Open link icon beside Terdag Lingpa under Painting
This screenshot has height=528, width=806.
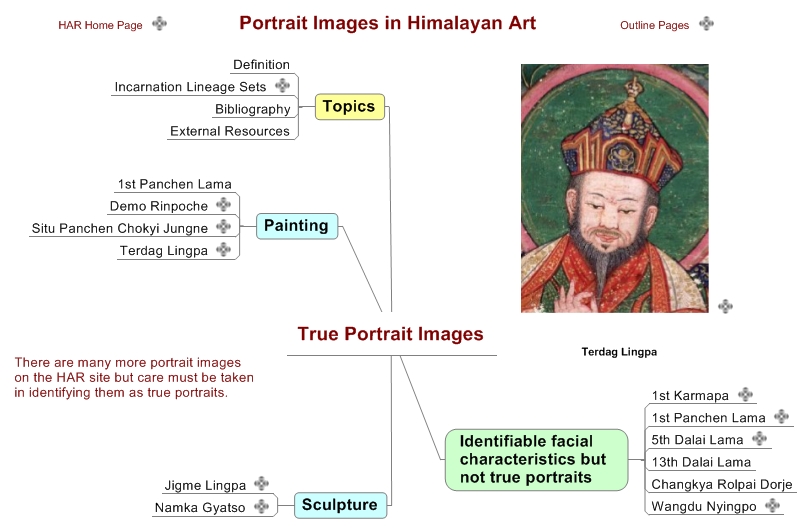coord(223,250)
